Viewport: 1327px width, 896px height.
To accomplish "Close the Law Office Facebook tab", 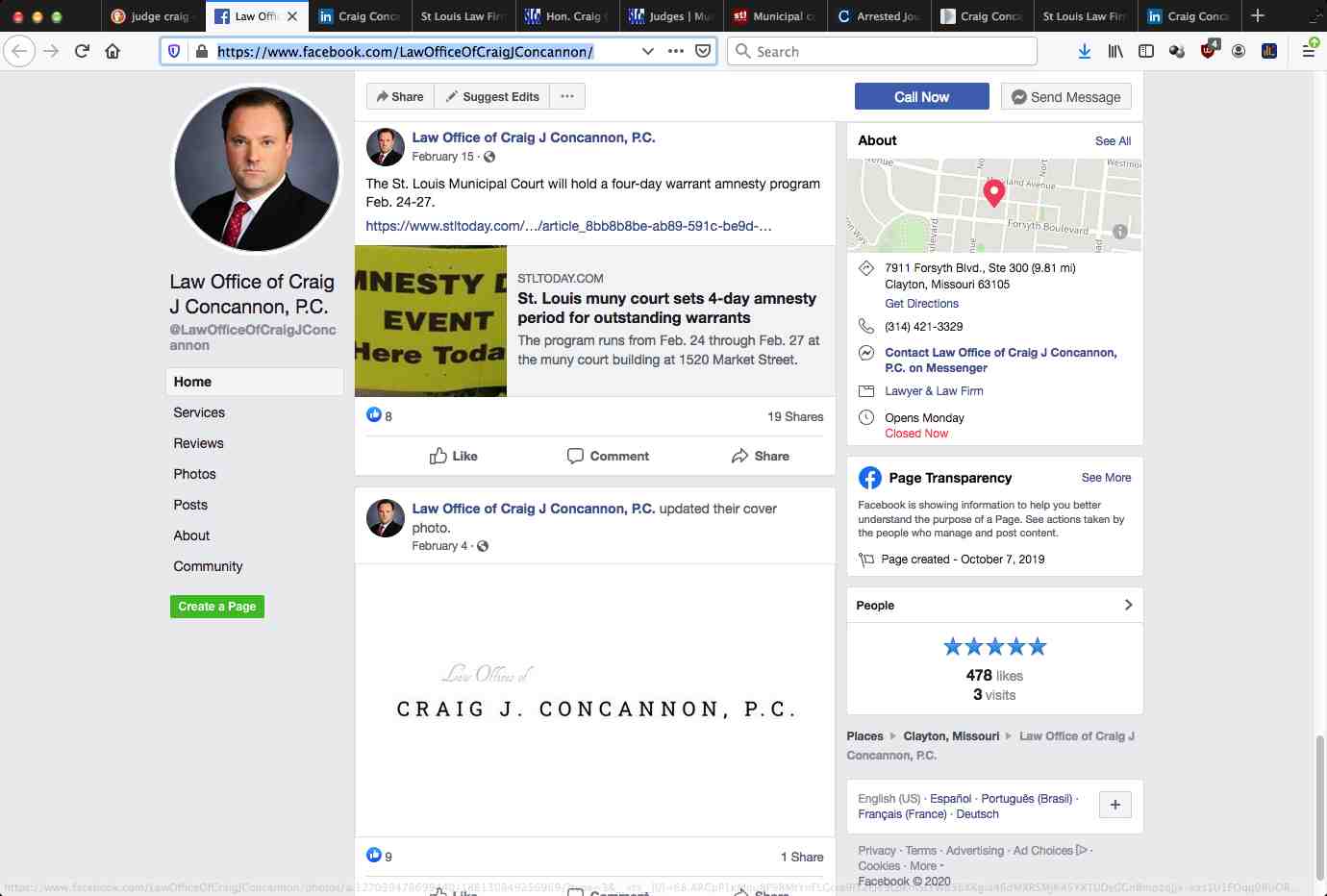I will coord(292,16).
